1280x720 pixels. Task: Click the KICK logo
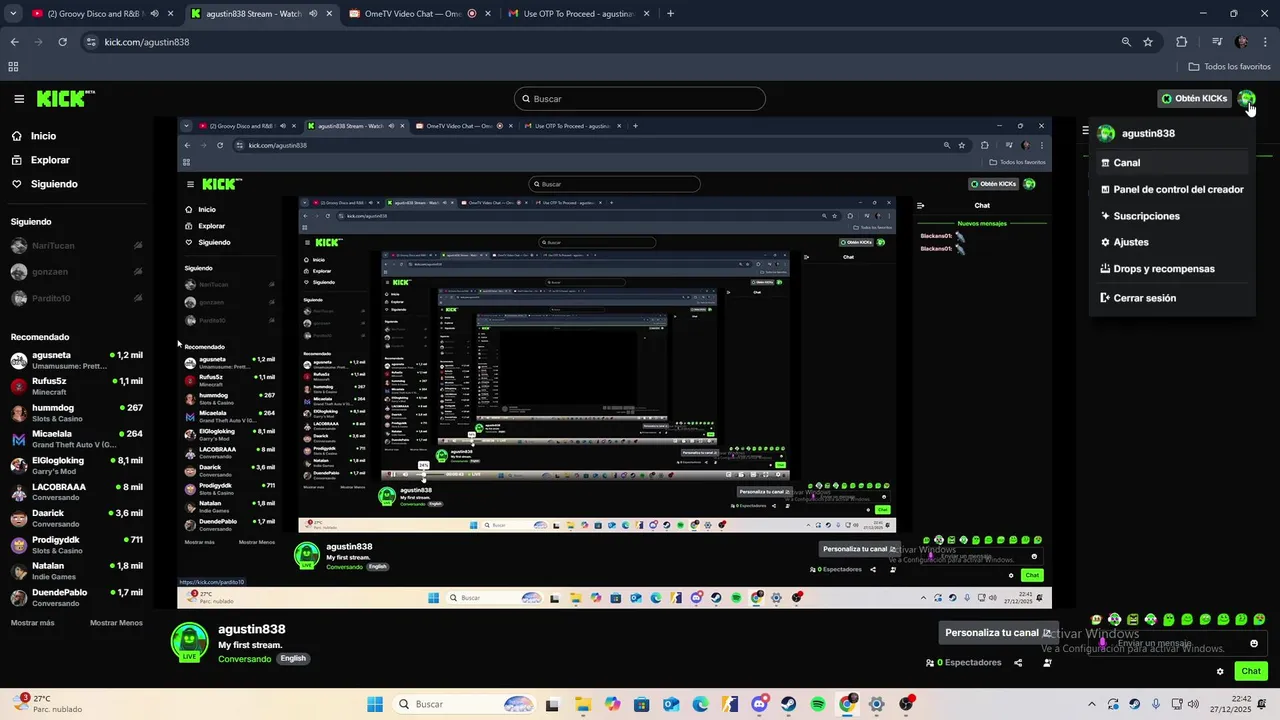65,98
